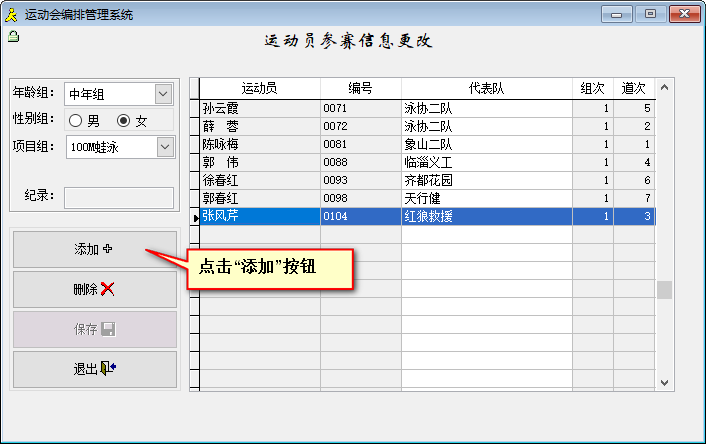
Task: Select the row with team 临淄义工
Action: tap(486, 162)
